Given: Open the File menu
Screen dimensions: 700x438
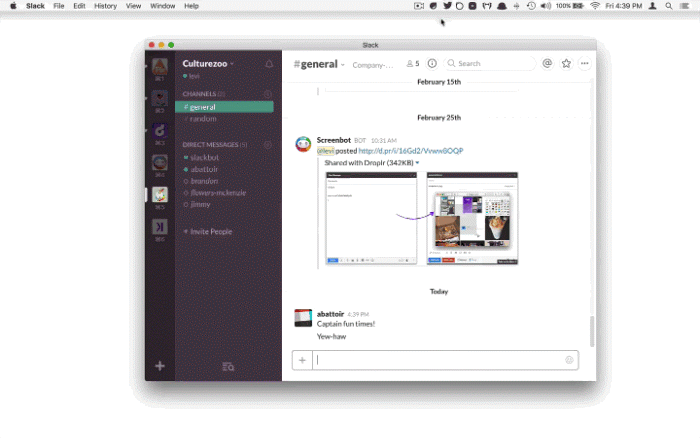Looking at the screenshot, I should point(58,6).
